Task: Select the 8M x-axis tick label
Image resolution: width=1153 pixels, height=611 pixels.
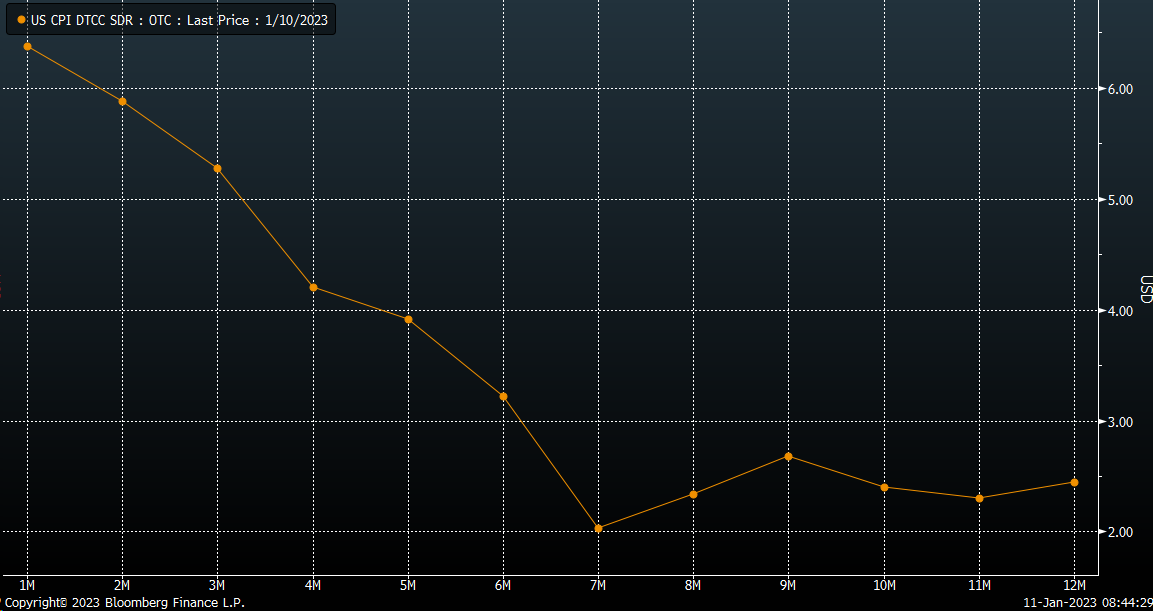Action: point(693,585)
